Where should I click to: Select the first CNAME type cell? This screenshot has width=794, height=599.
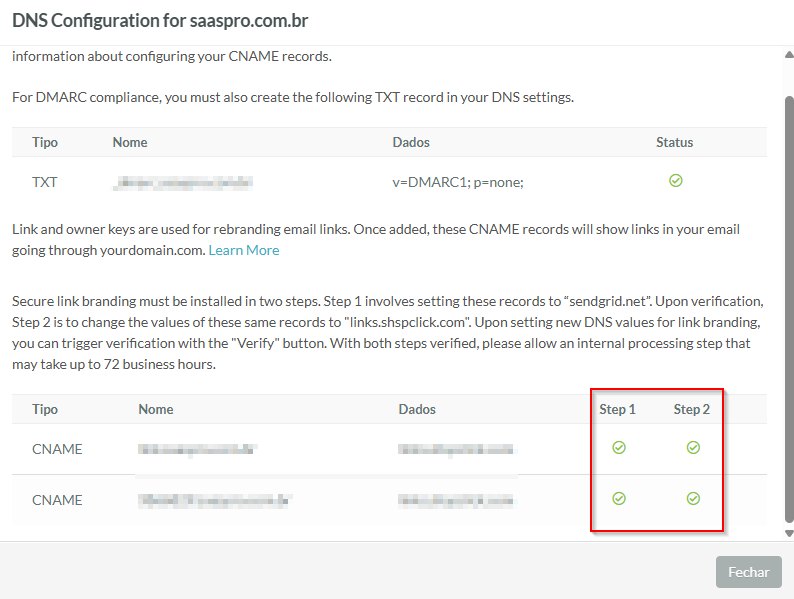(57, 449)
